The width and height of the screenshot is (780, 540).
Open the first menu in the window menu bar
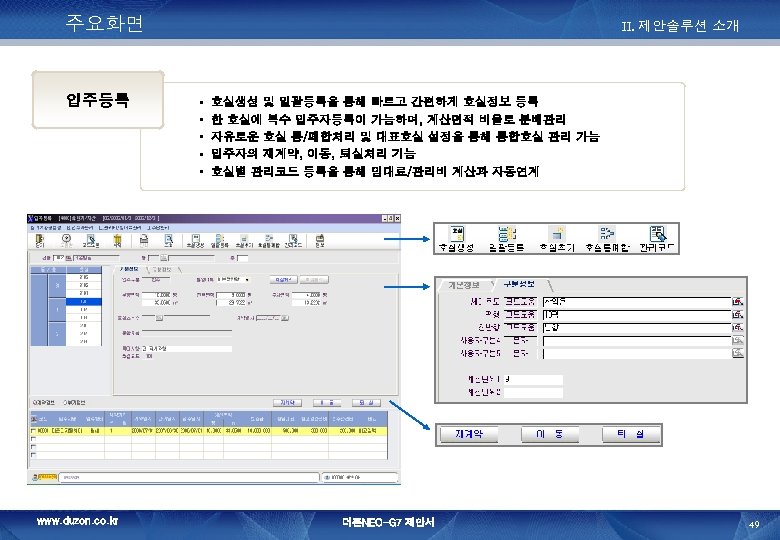tap(45, 227)
